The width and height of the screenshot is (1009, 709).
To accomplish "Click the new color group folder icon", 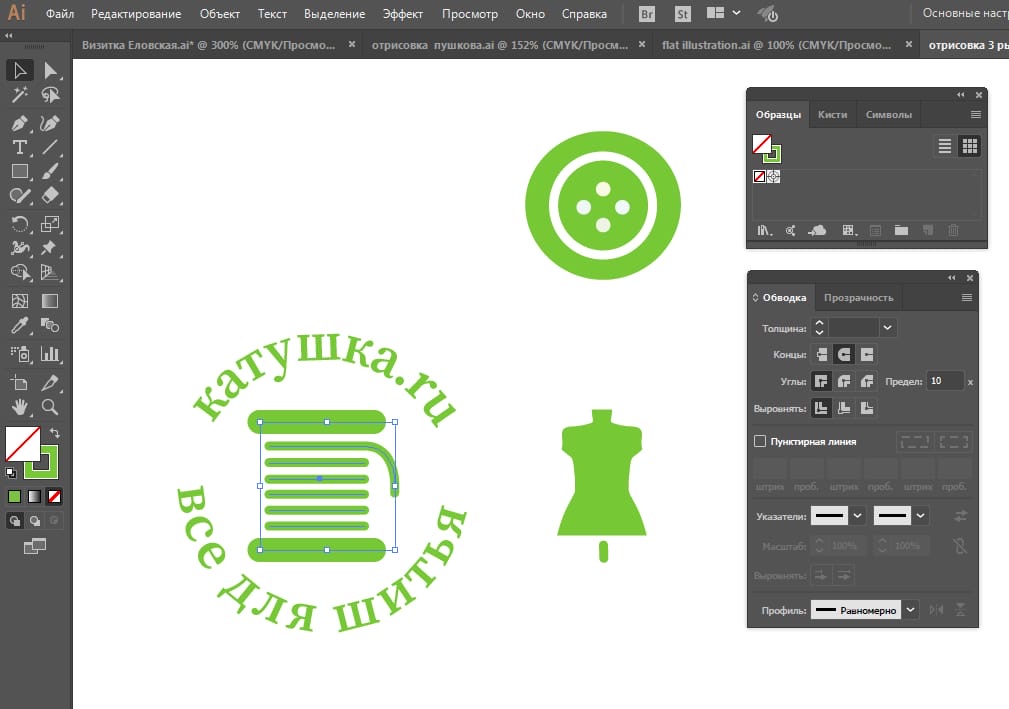I will (901, 230).
